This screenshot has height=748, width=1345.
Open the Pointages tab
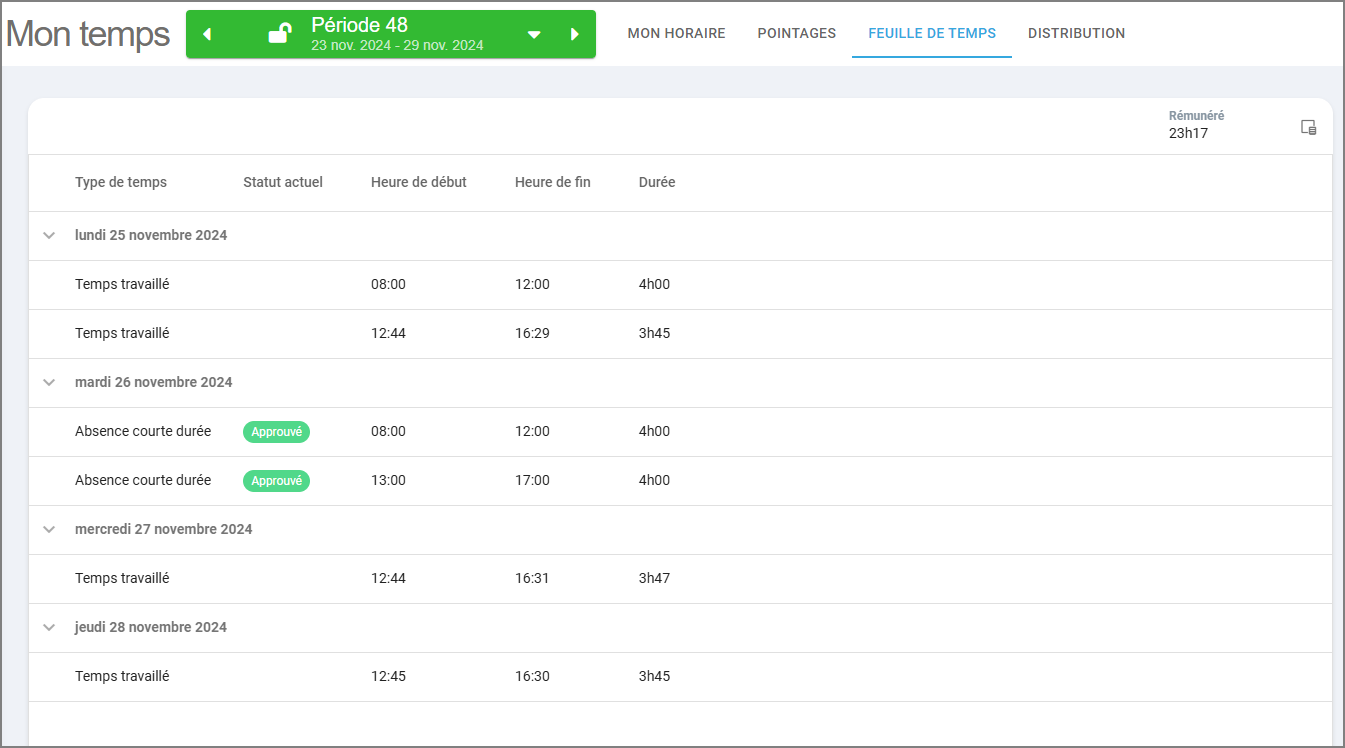(x=797, y=34)
